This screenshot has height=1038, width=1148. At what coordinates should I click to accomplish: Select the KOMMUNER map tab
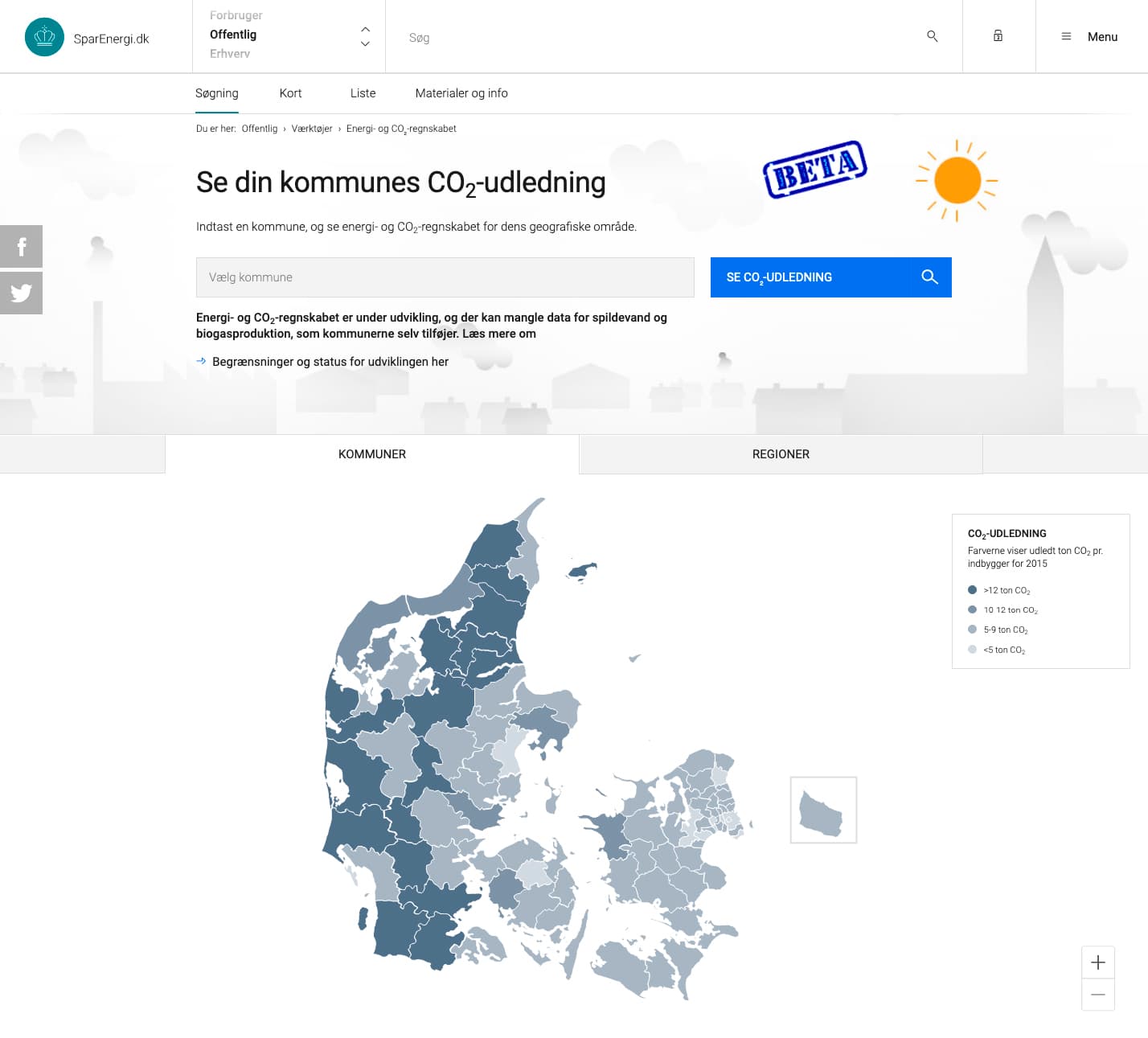click(x=372, y=454)
